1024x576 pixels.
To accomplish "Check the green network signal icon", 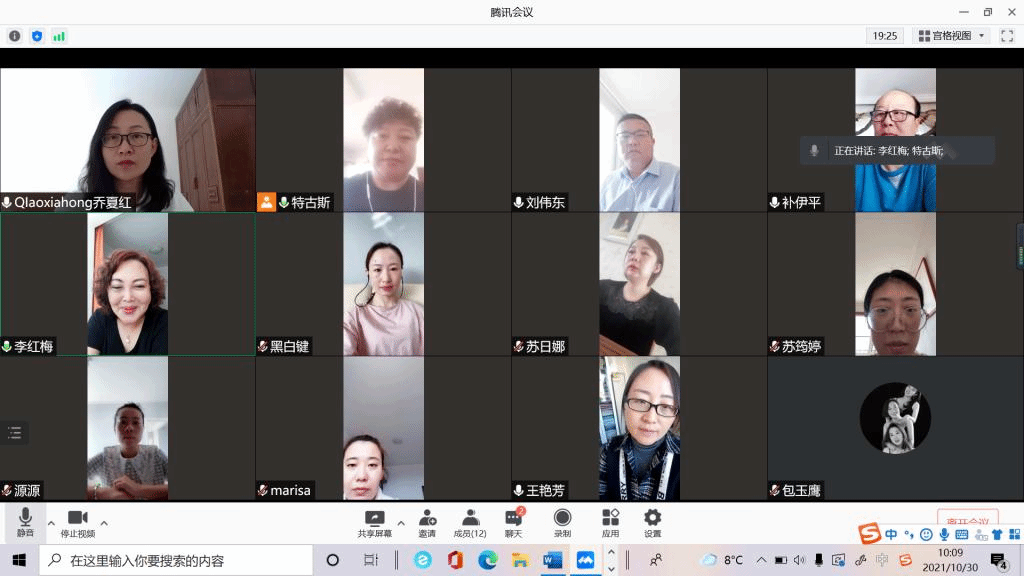I will pos(59,36).
